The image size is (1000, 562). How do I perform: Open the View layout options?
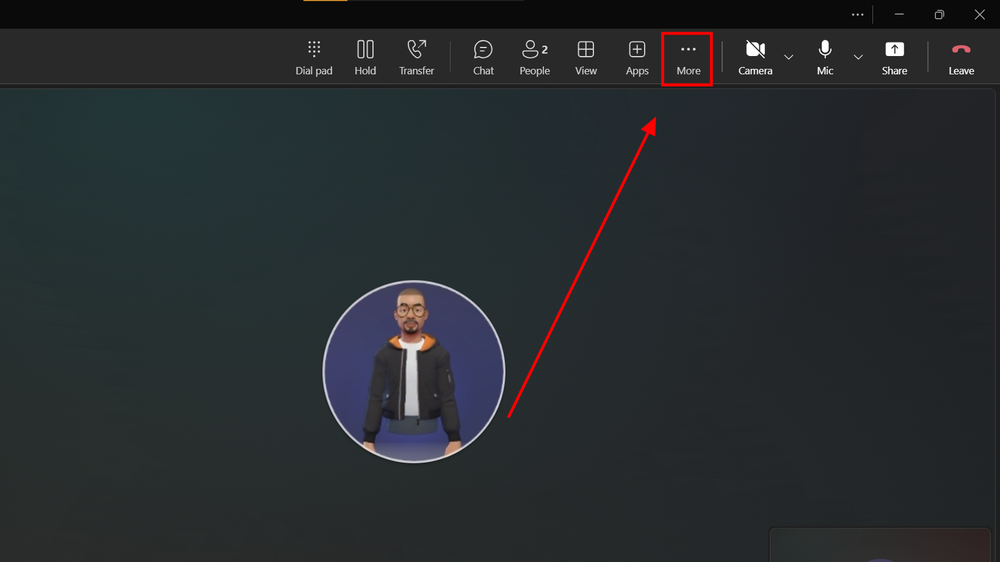click(586, 57)
